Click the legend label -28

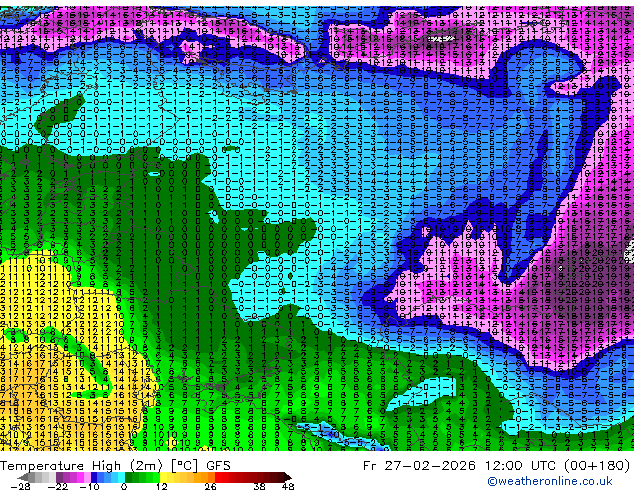tap(20, 486)
